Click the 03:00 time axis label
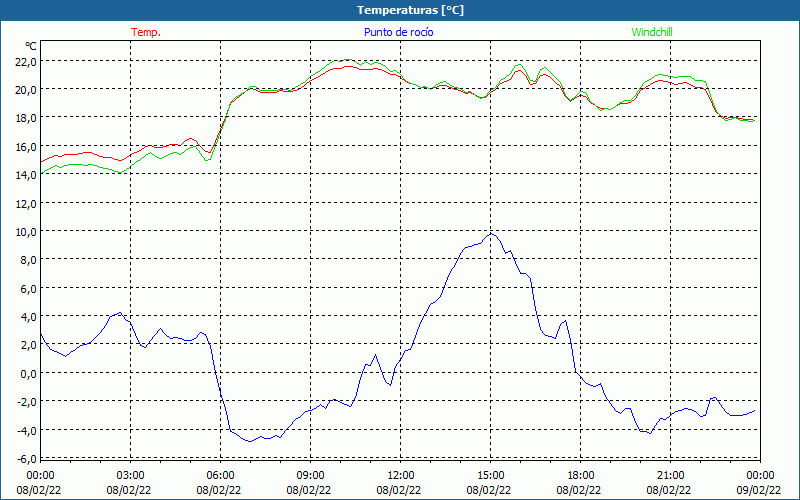 point(130,476)
